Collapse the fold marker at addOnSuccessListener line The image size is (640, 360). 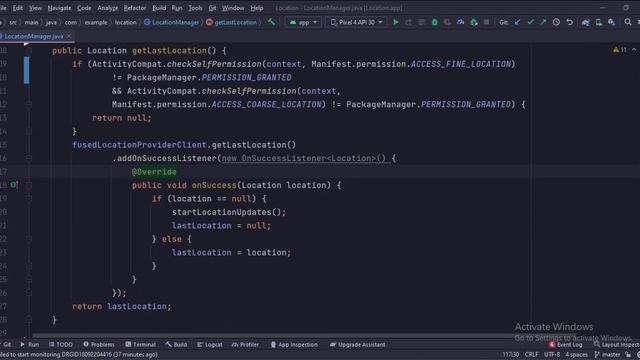click(x=29, y=158)
